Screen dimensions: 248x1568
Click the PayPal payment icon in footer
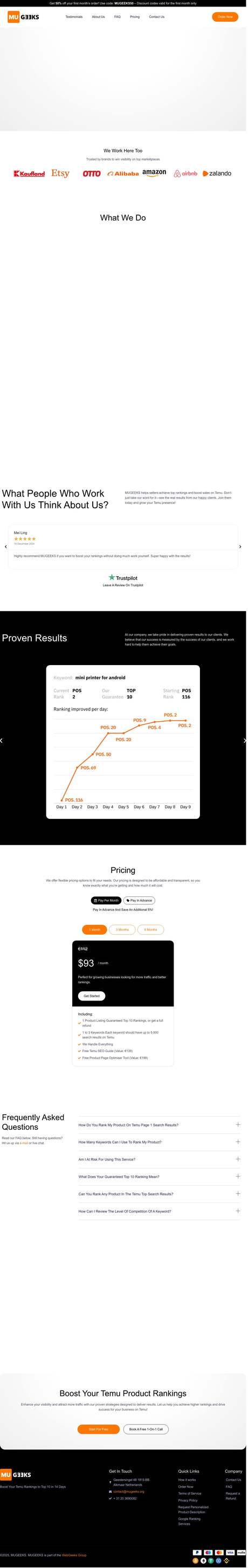click(197, 1552)
